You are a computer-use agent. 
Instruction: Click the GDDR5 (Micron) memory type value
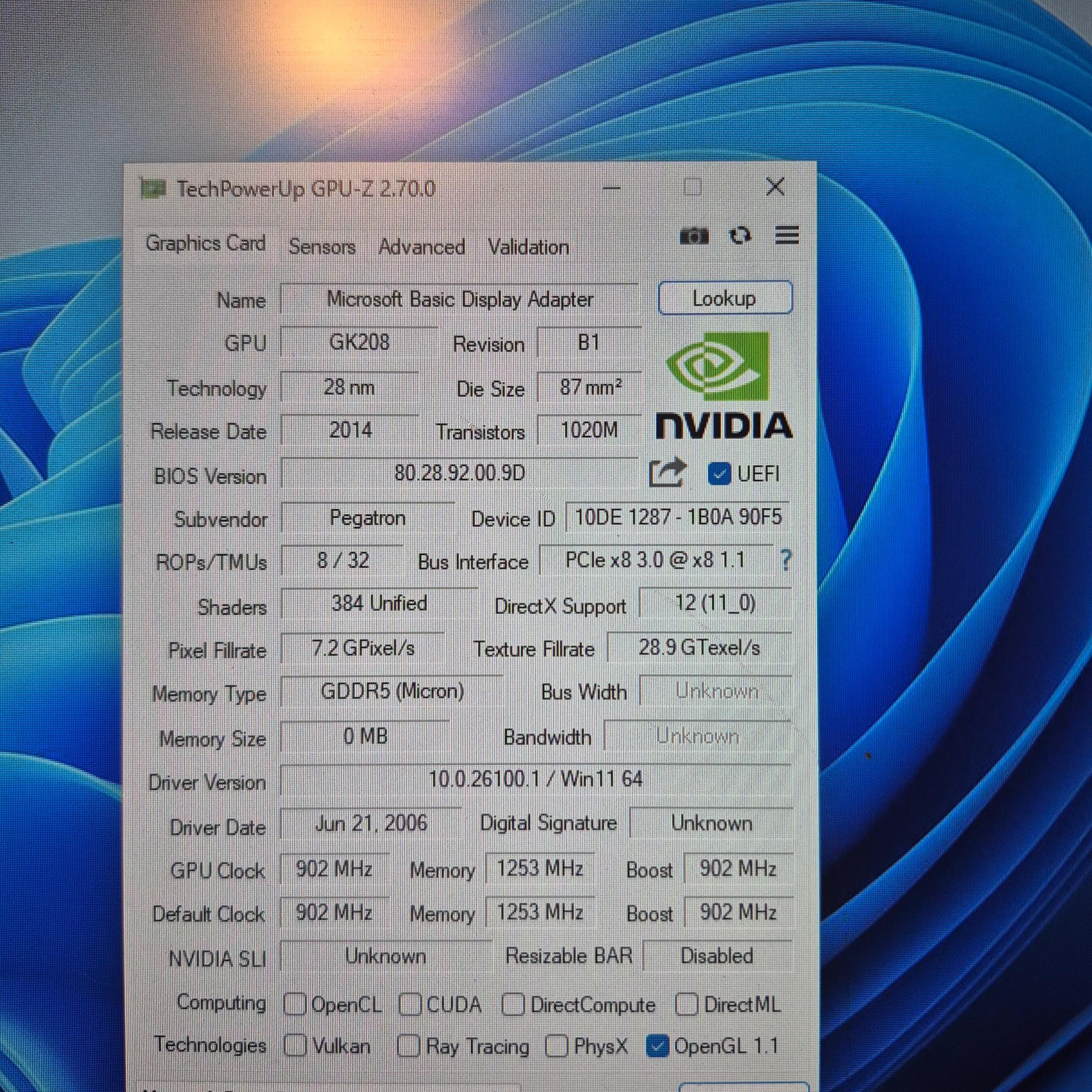(x=392, y=690)
